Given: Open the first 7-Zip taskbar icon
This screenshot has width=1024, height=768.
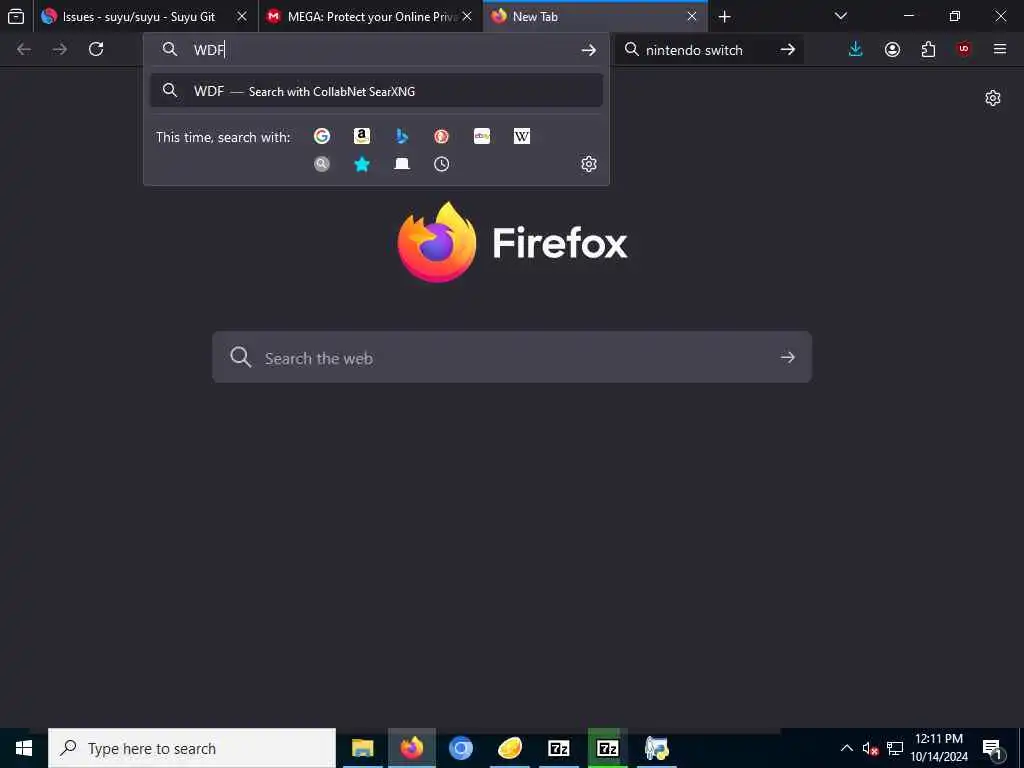Looking at the screenshot, I should (x=558, y=748).
